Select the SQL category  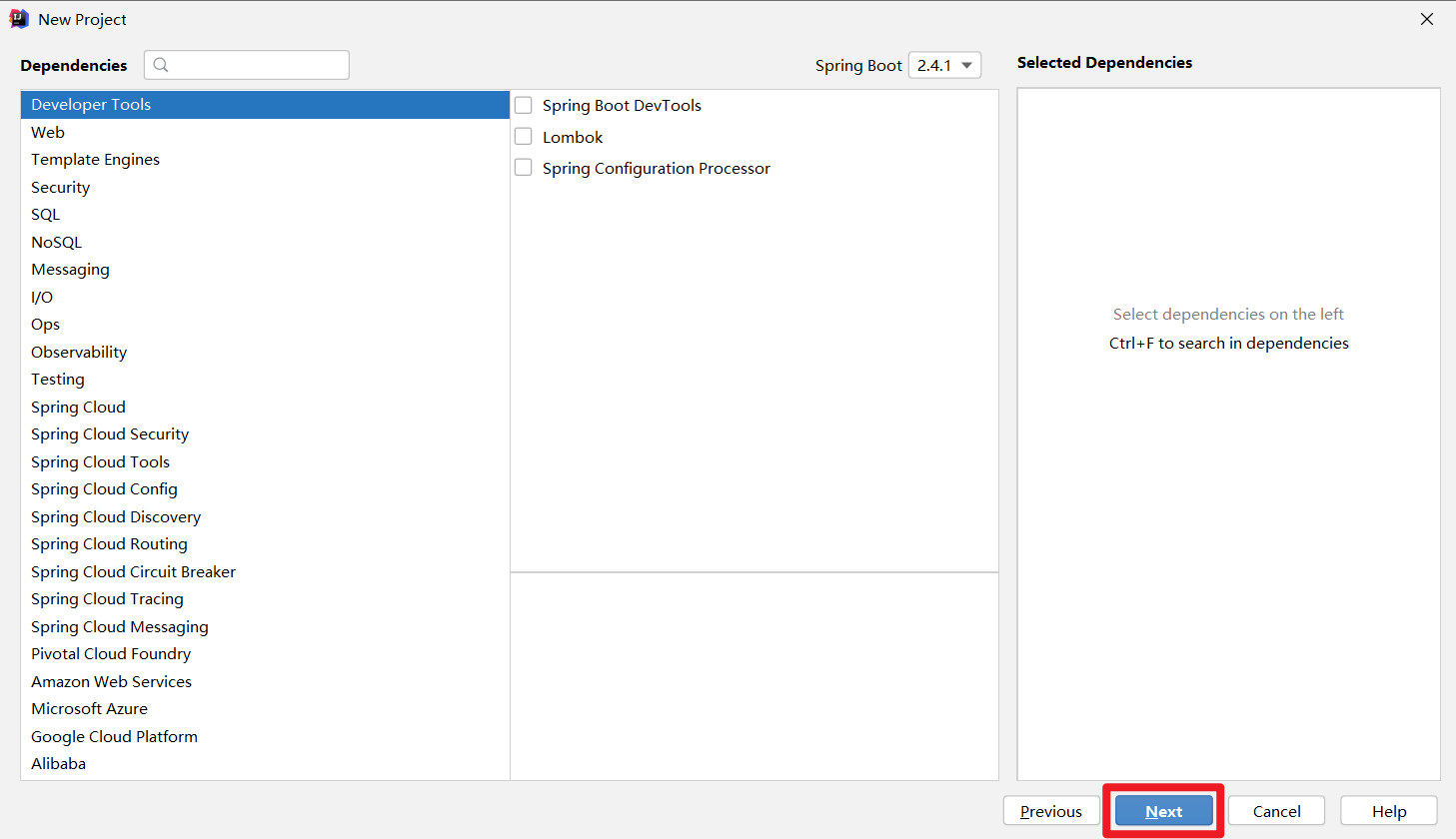[x=265, y=215]
